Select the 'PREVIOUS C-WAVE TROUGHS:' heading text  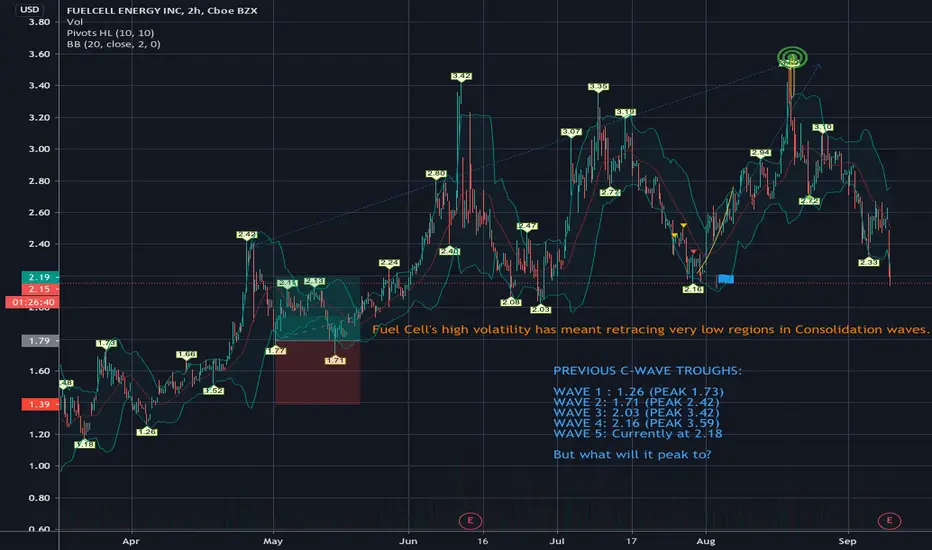click(647, 370)
